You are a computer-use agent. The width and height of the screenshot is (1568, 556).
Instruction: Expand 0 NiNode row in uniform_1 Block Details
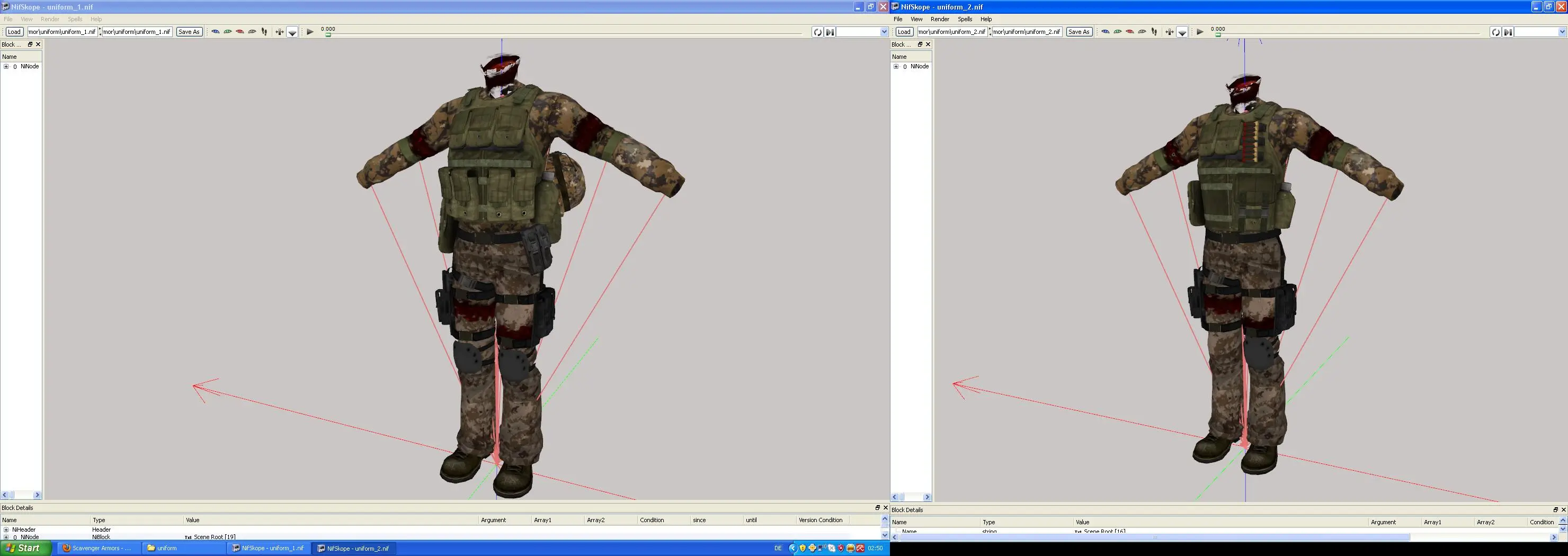click(6, 537)
